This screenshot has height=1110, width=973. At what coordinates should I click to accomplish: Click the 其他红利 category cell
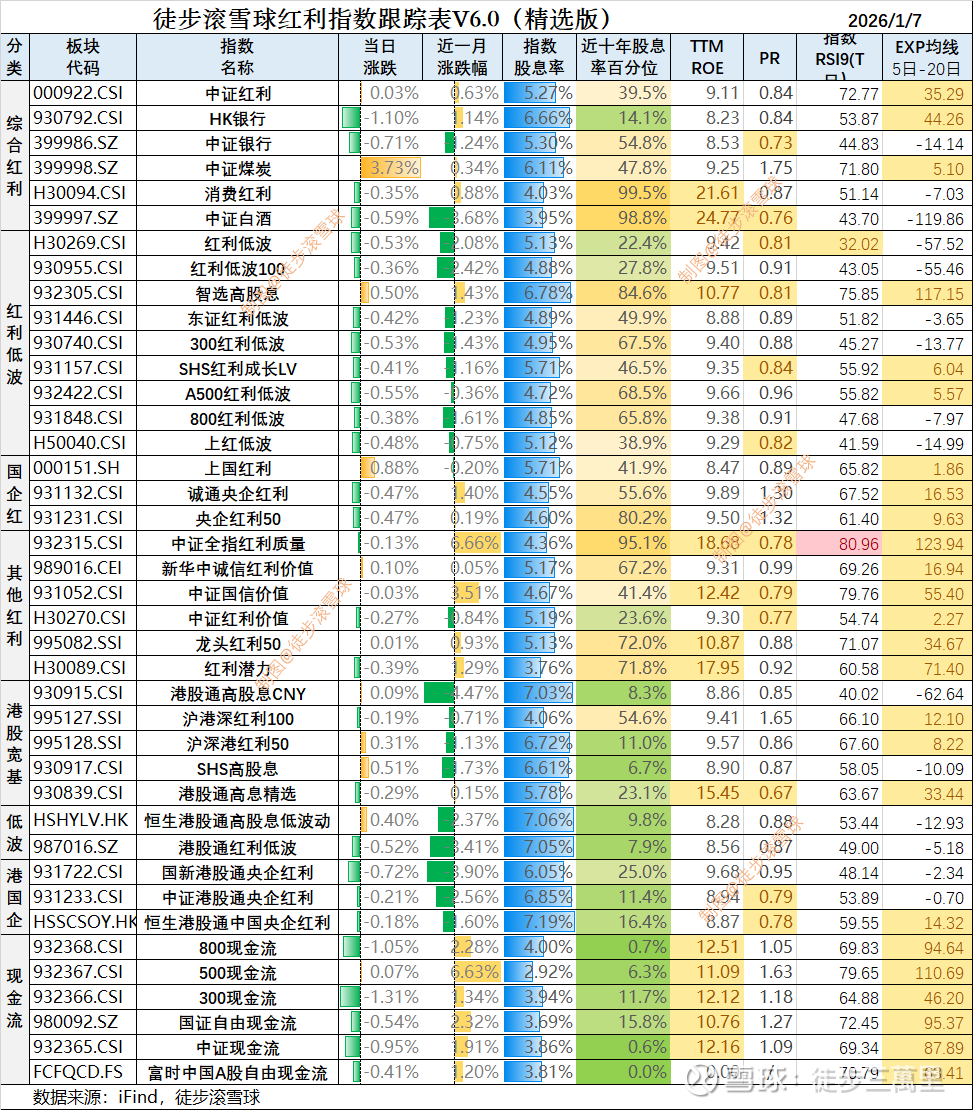(15, 606)
